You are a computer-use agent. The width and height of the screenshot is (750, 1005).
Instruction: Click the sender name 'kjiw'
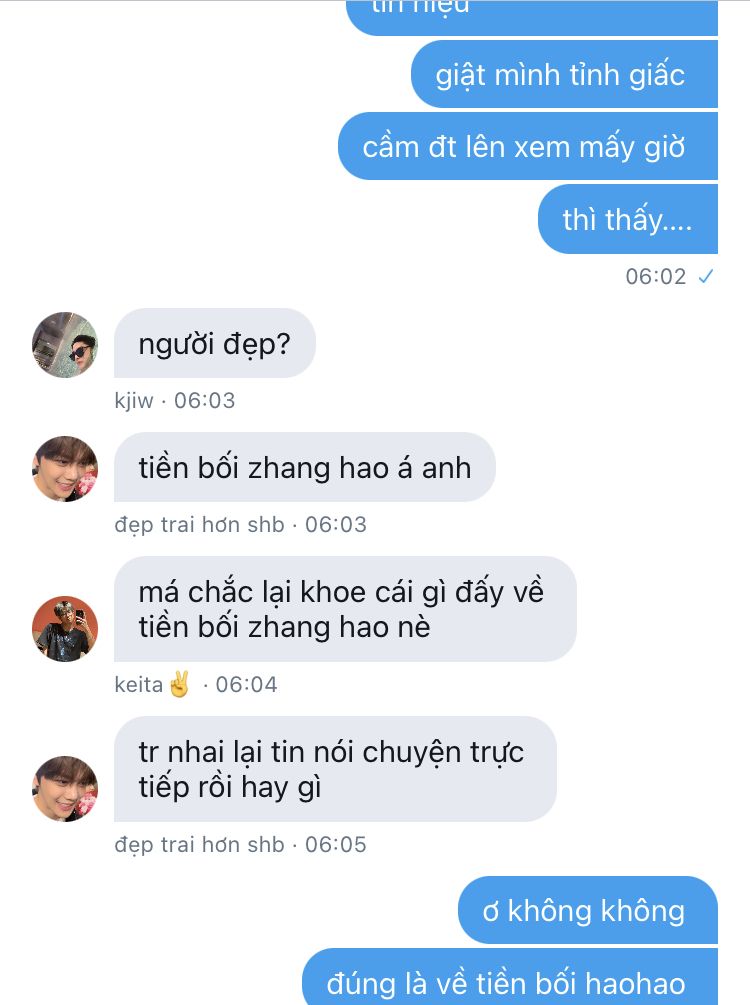134,401
